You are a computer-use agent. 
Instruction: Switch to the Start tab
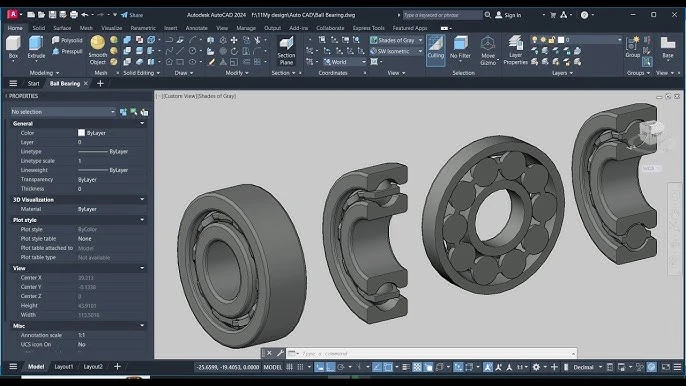tap(34, 84)
